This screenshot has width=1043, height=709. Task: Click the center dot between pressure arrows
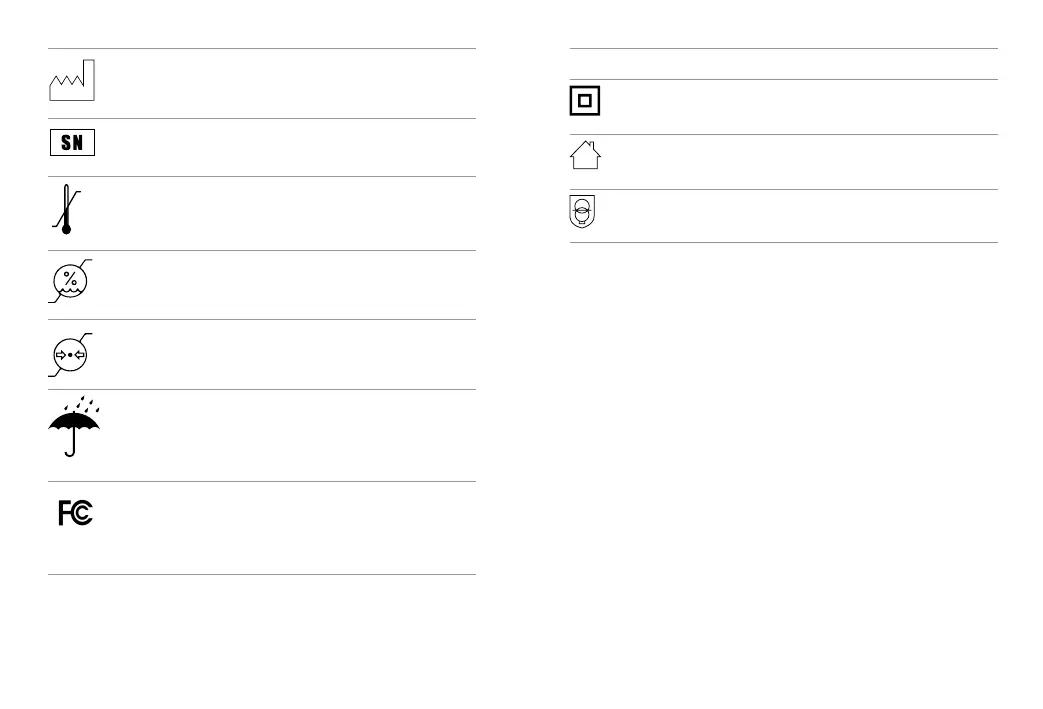click(70, 355)
